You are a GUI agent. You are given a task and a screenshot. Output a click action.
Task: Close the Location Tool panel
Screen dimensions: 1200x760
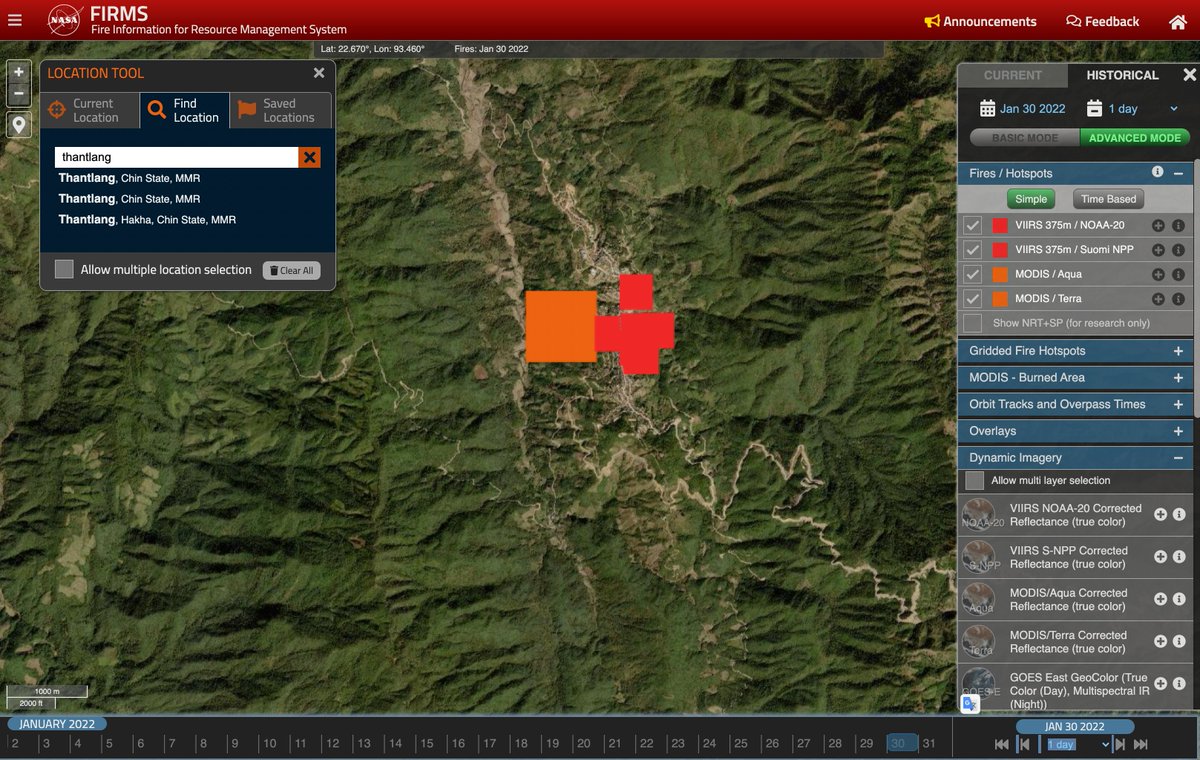[x=319, y=73]
